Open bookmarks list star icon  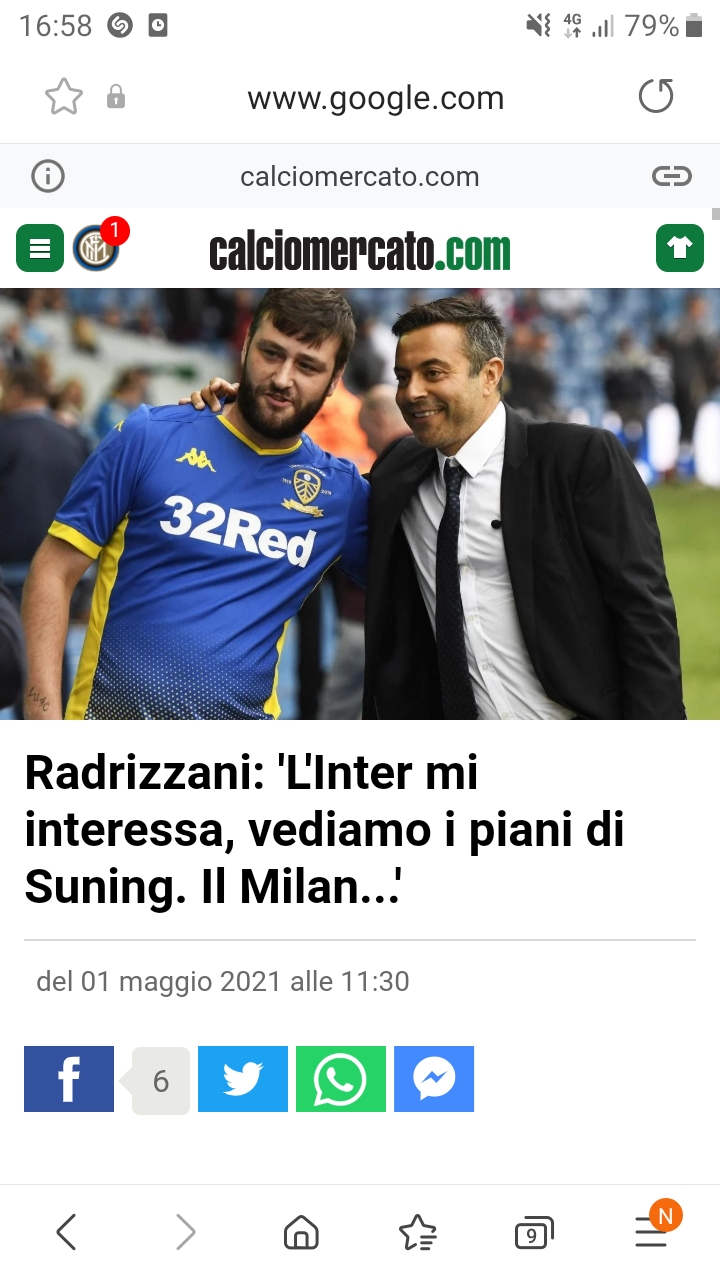pyautogui.click(x=417, y=1233)
